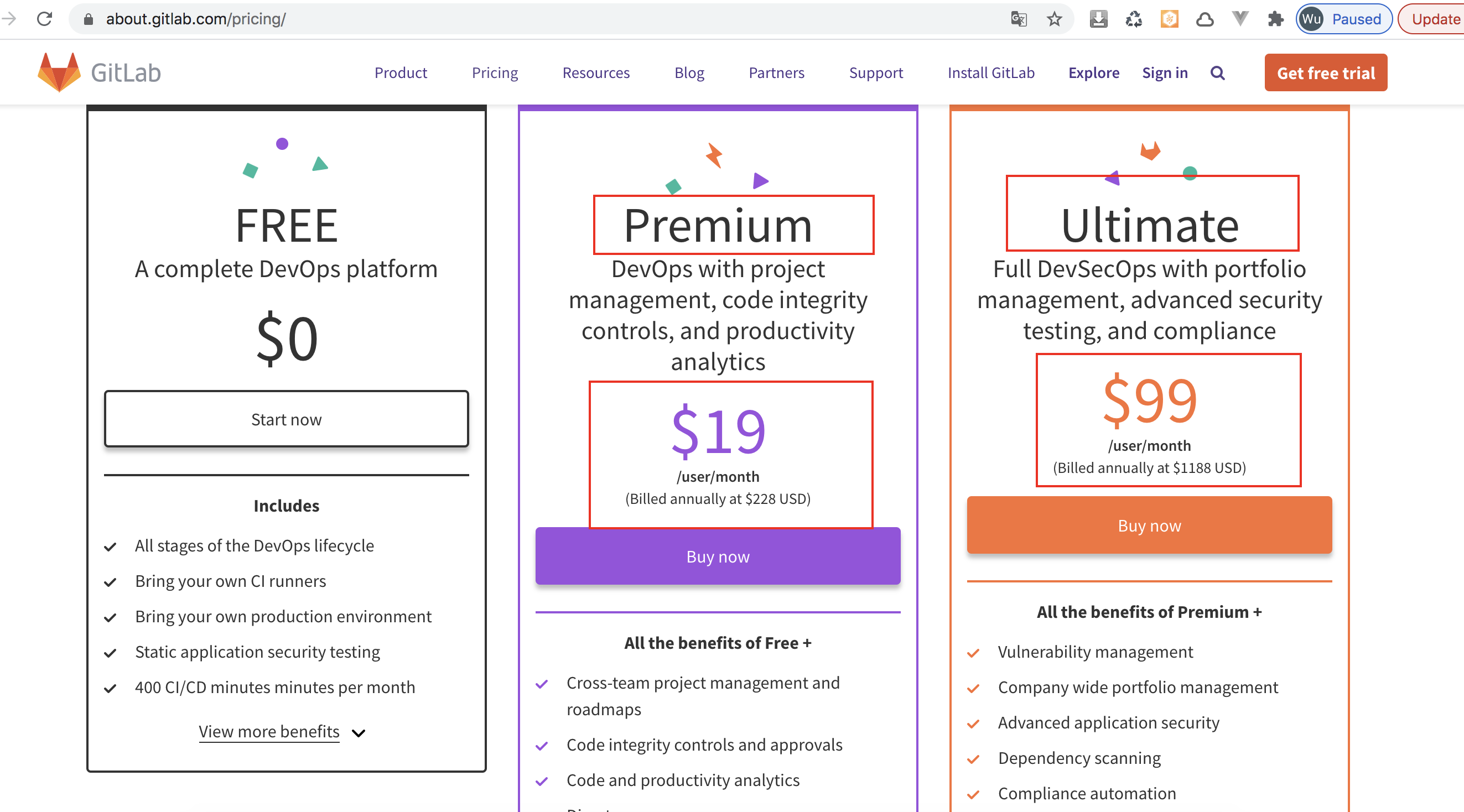Click the GitLab fox logo

pos(59,72)
